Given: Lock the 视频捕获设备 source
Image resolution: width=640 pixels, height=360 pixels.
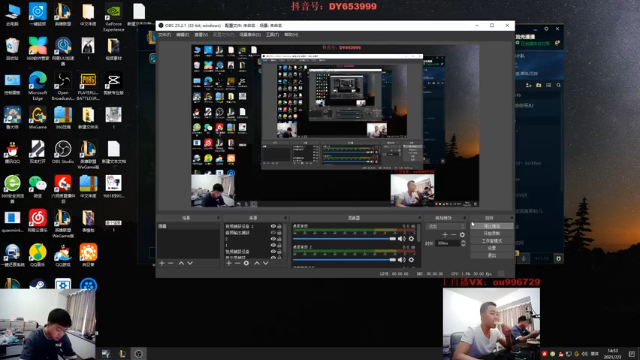Looking at the screenshot, I should (x=280, y=252).
